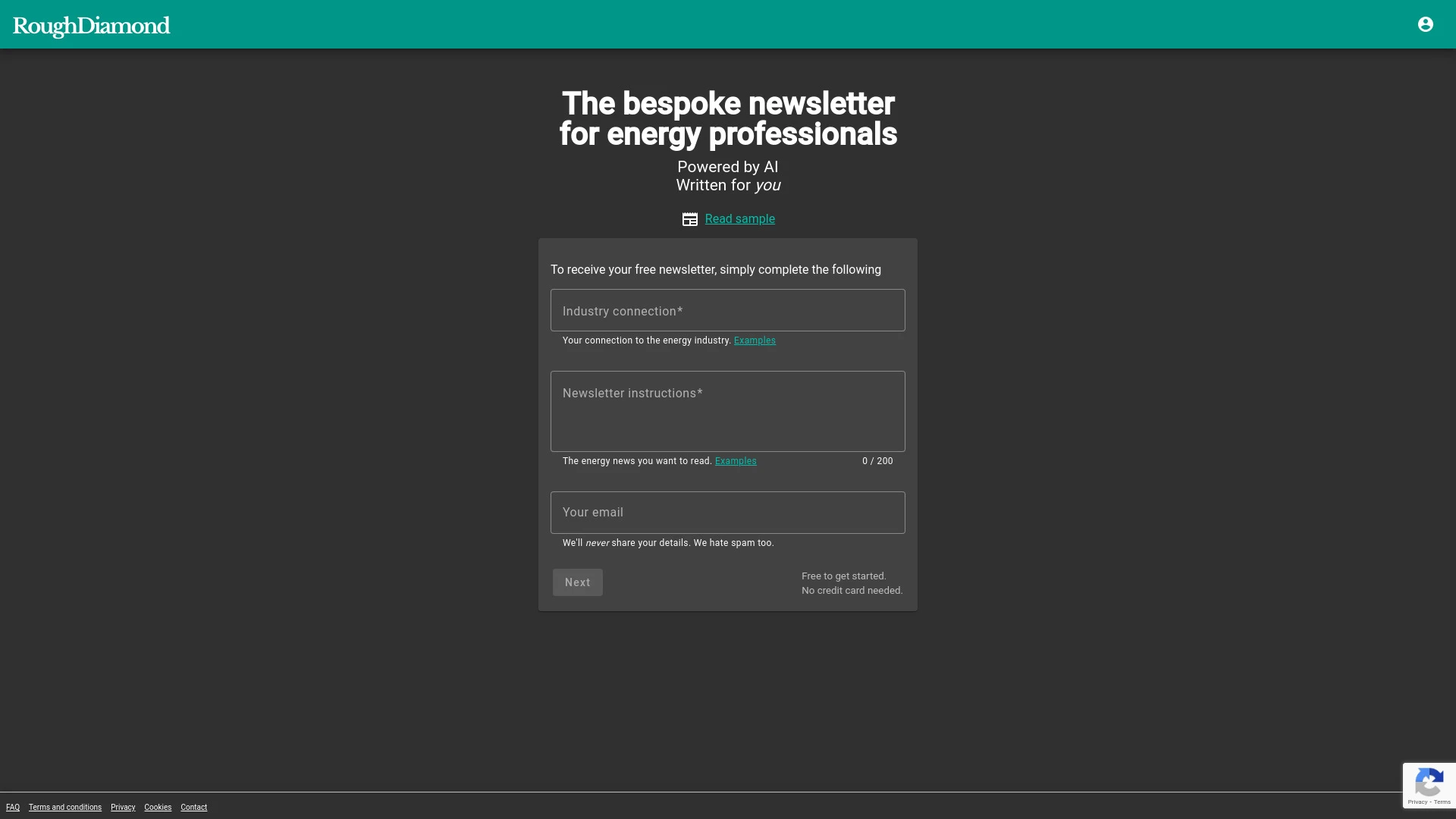Click the Contact footer link
Viewport: 1456px width, 819px height.
[194, 807]
